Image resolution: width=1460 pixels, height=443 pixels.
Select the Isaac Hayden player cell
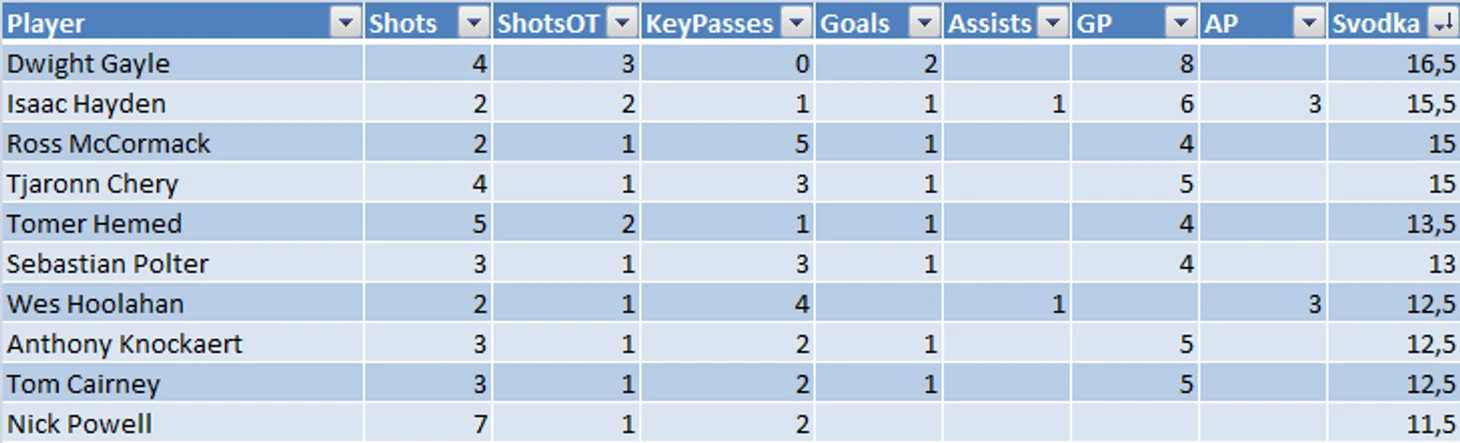click(182, 103)
